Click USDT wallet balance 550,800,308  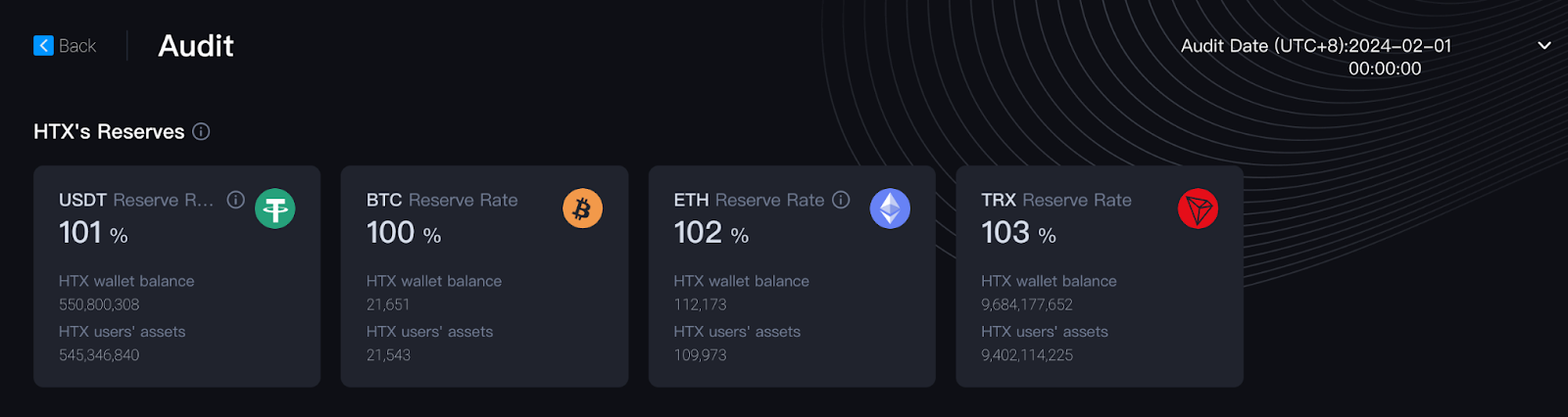pos(99,304)
